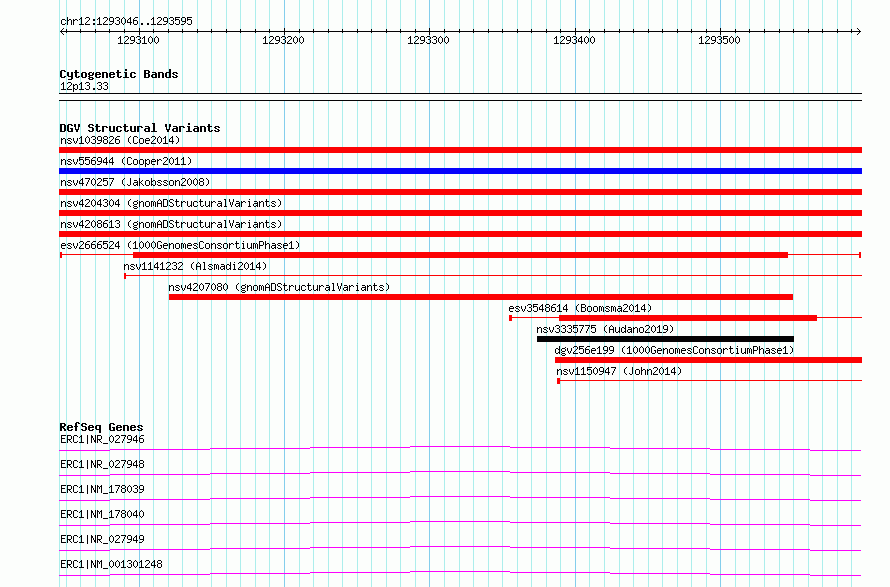The image size is (890, 587).
Task: Click the nsv470257 (Jakobsson2008) variant bar
Action: [x=460, y=192]
